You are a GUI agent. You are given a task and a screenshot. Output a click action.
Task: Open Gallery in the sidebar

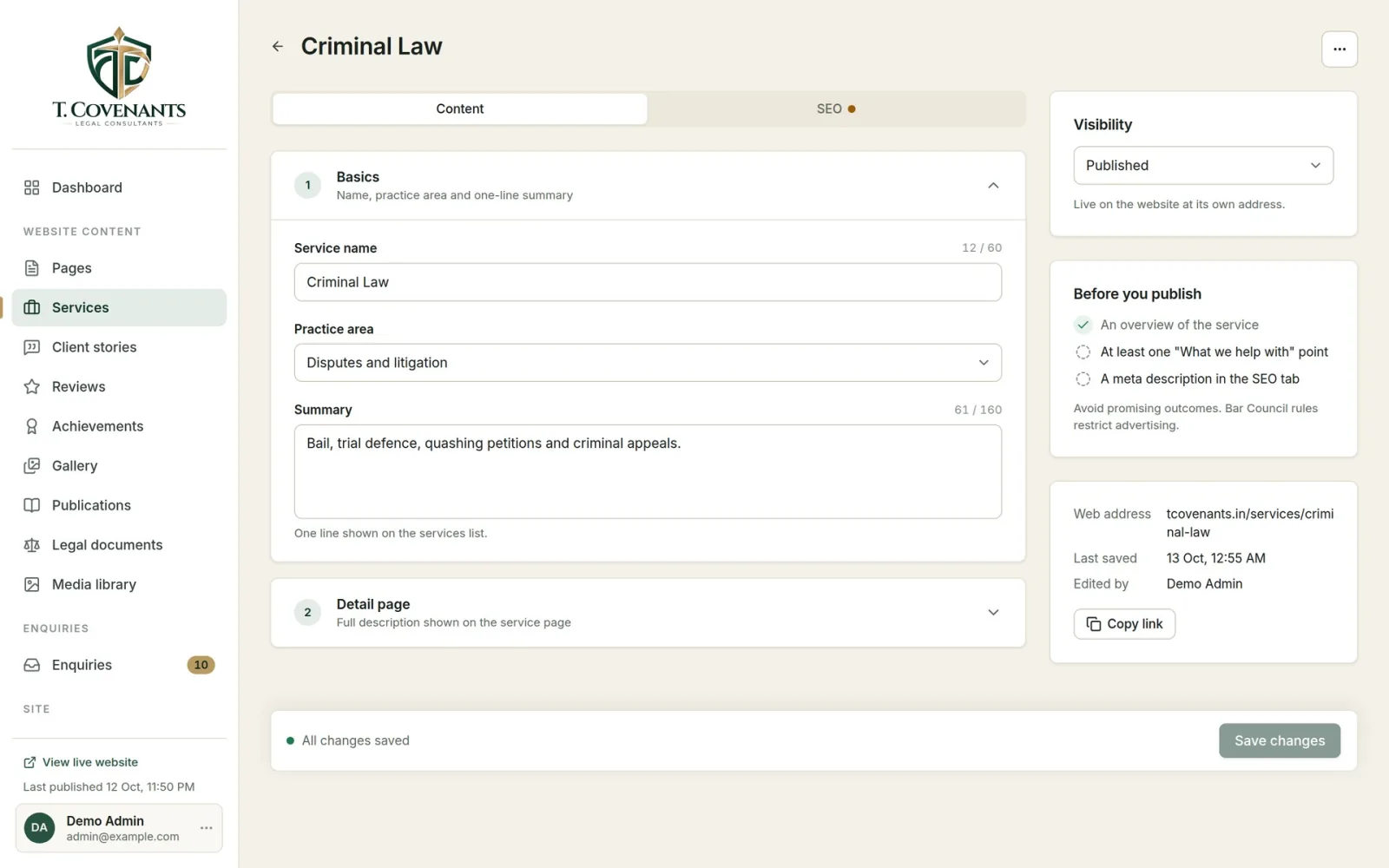pos(119,466)
